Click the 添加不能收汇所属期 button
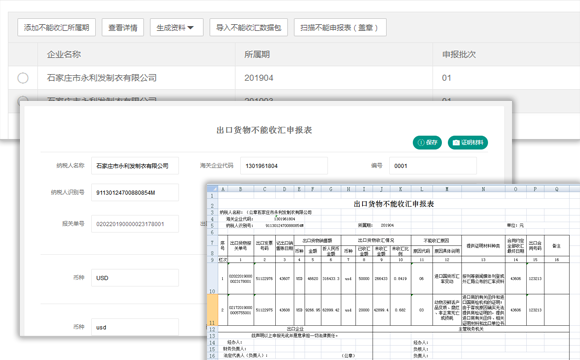Image resolution: width=580 pixels, height=360 pixels. click(56, 27)
